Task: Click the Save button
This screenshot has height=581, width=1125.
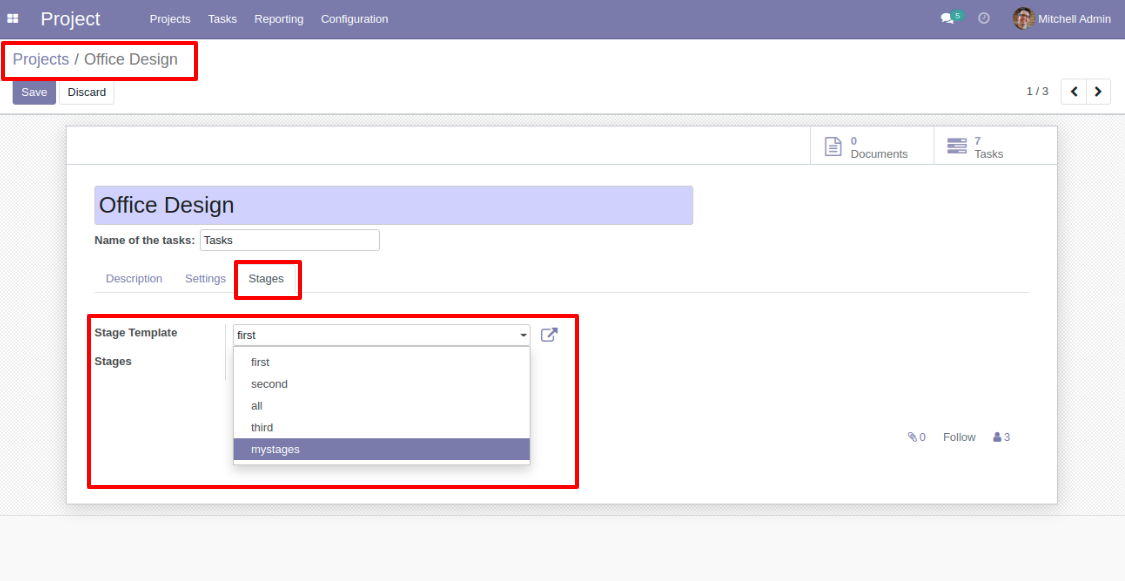Action: click(34, 92)
